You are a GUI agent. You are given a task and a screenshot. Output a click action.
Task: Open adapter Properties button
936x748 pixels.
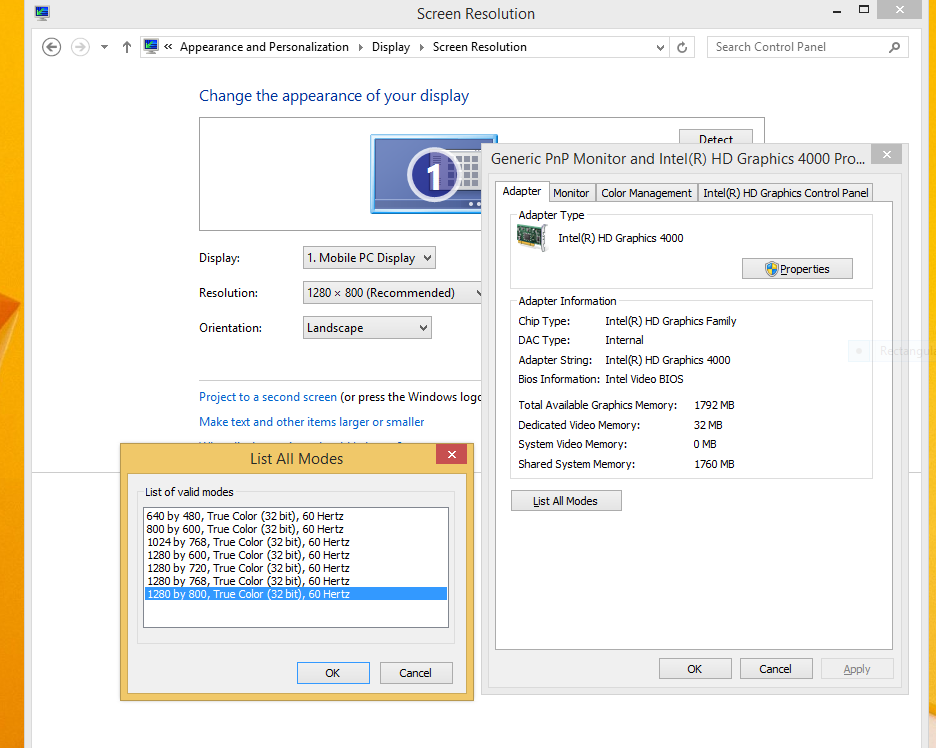(x=797, y=269)
